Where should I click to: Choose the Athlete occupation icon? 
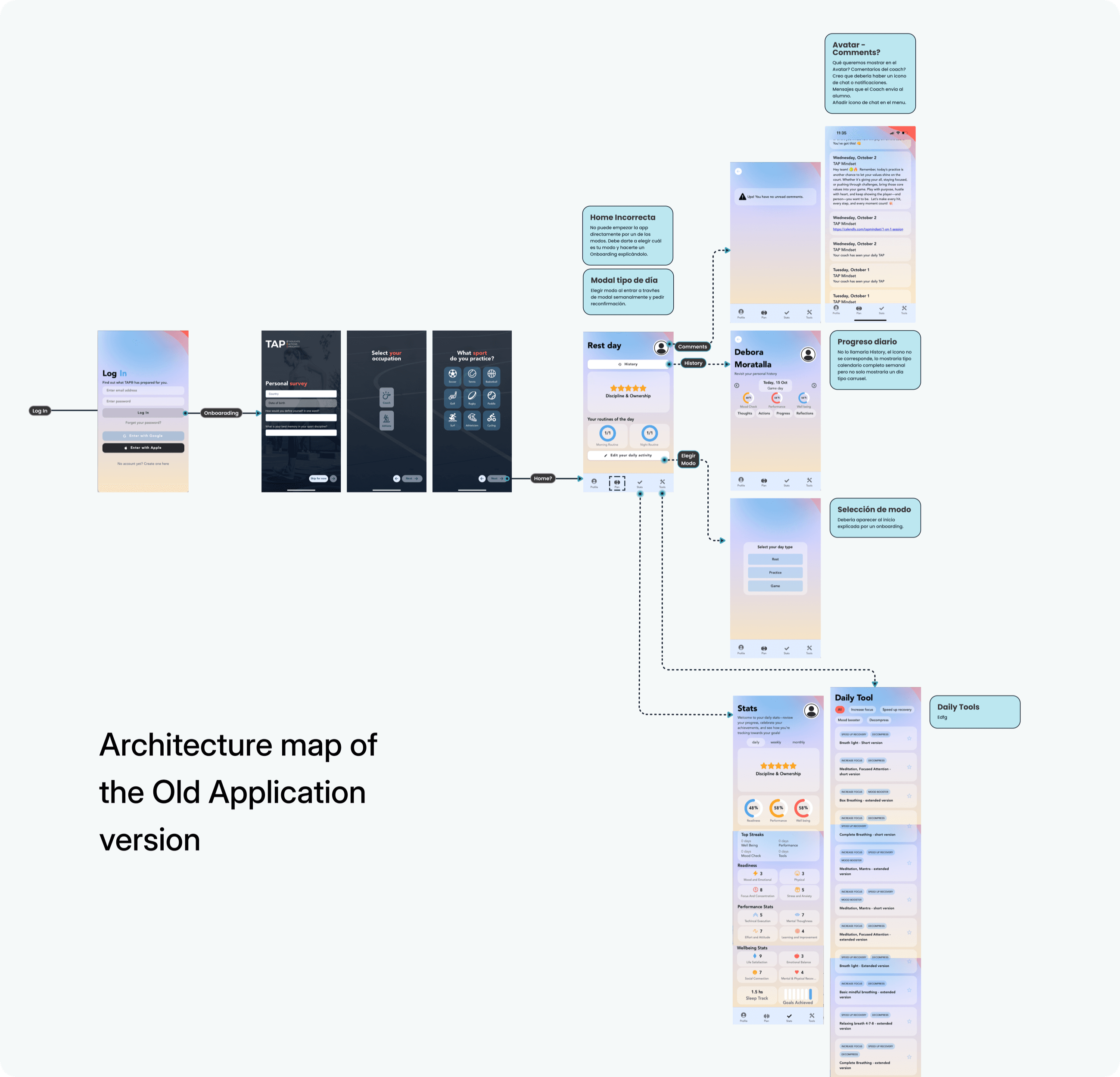tap(387, 420)
